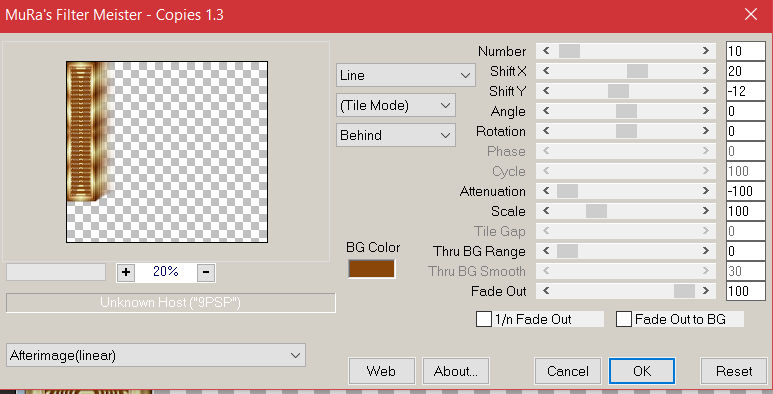
Task: Click left arrow of Angle slider
Action: (546, 111)
